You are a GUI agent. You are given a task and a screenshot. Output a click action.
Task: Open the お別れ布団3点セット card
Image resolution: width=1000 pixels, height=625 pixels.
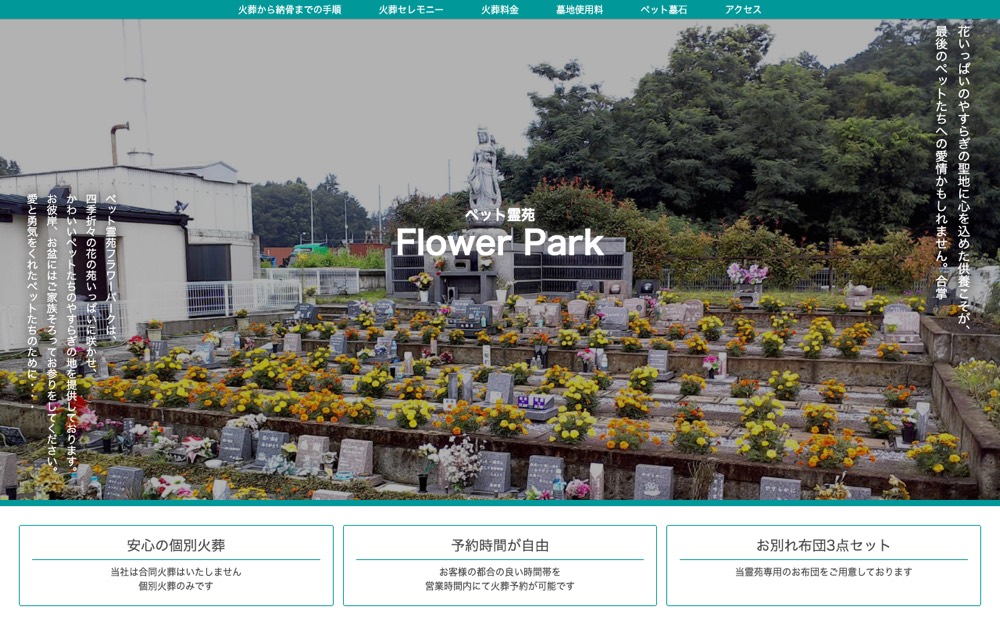(x=823, y=565)
